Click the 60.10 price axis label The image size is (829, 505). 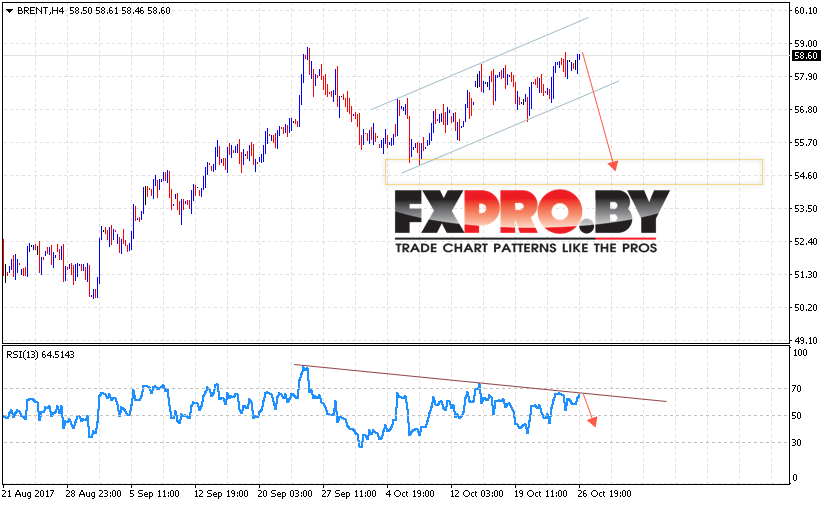pos(806,11)
